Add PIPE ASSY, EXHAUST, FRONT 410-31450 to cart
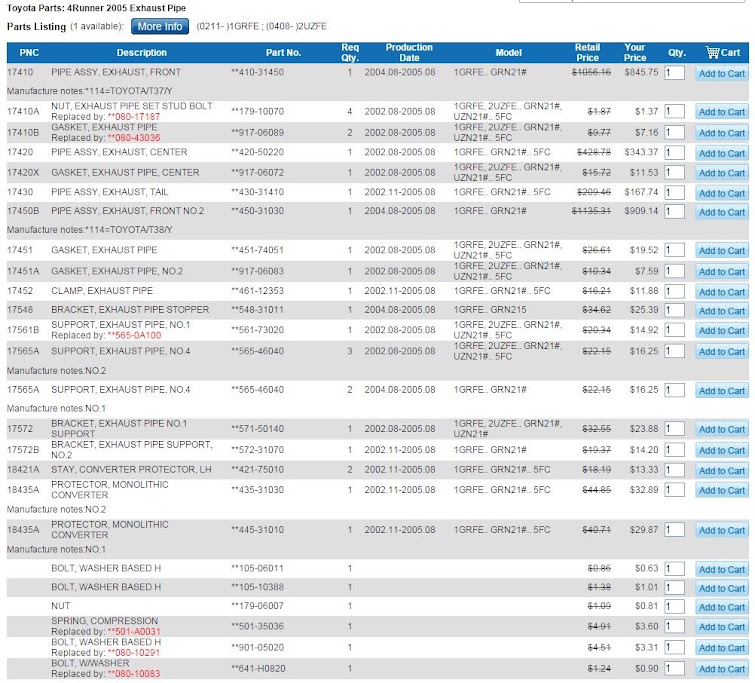 pyautogui.click(x=722, y=74)
